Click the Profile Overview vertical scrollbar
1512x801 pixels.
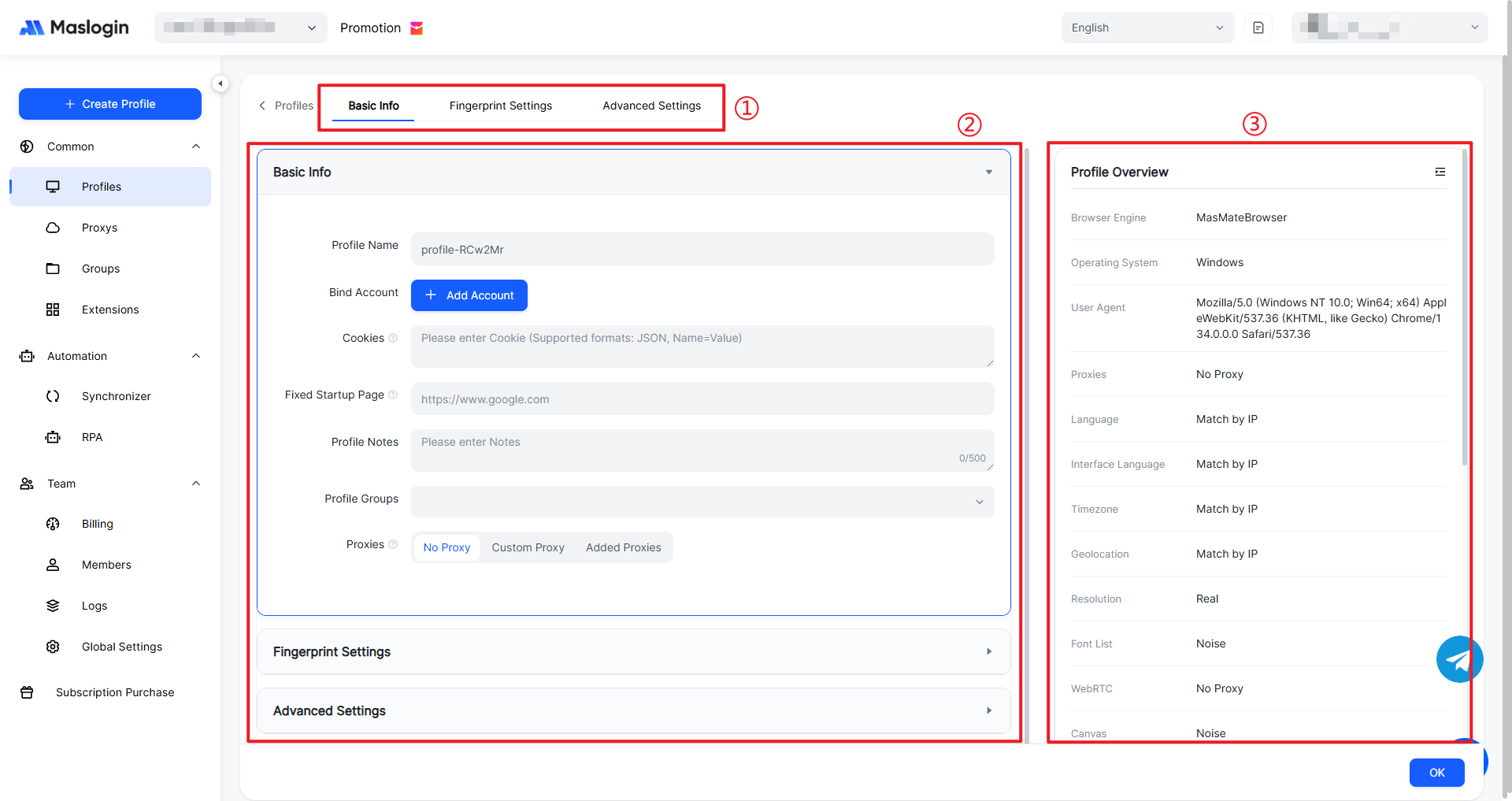tap(1464, 315)
